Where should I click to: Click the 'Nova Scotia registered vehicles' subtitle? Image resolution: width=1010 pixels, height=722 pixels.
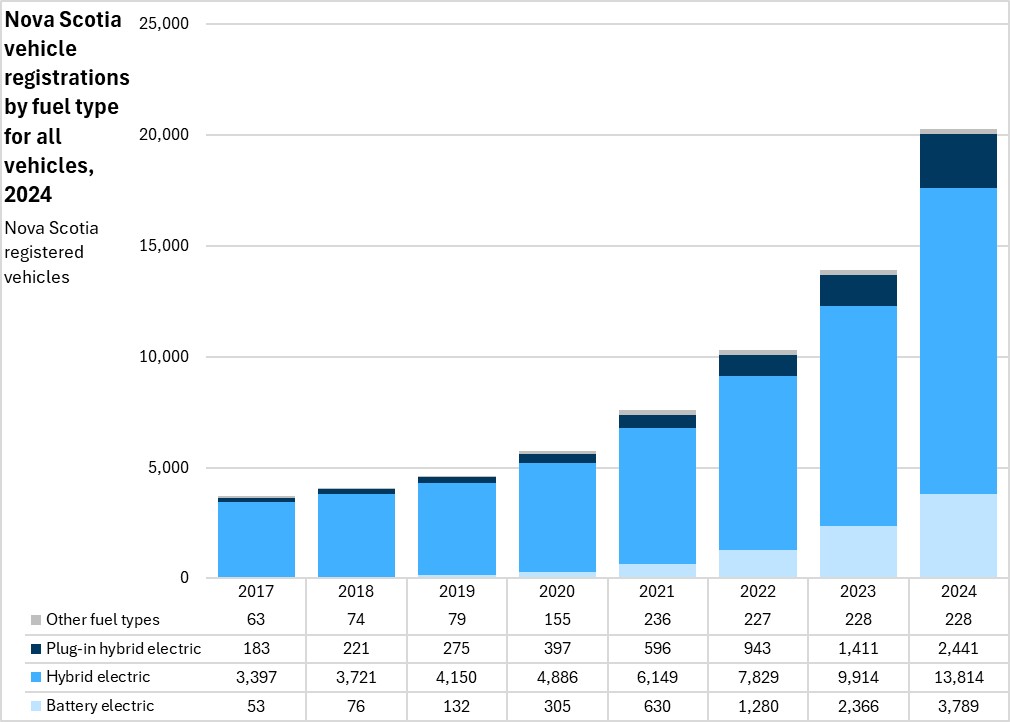(x=52, y=252)
